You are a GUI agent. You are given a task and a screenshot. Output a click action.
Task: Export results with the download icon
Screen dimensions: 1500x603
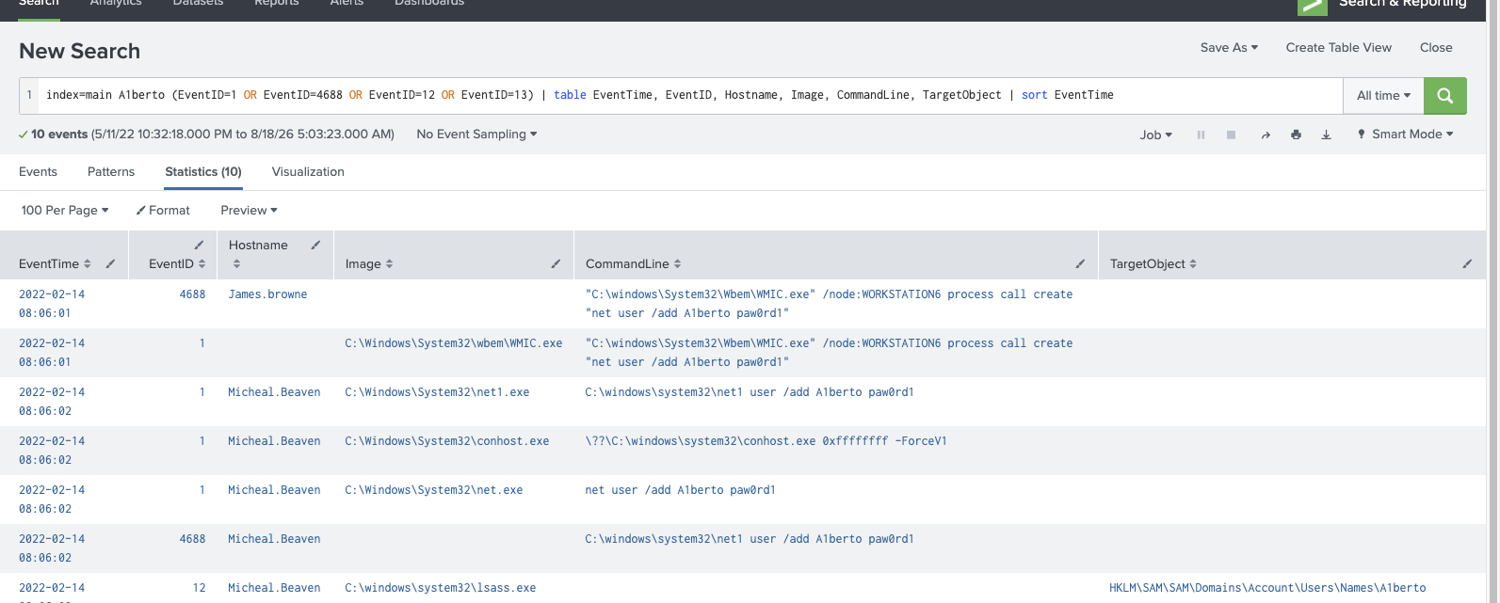(1327, 135)
